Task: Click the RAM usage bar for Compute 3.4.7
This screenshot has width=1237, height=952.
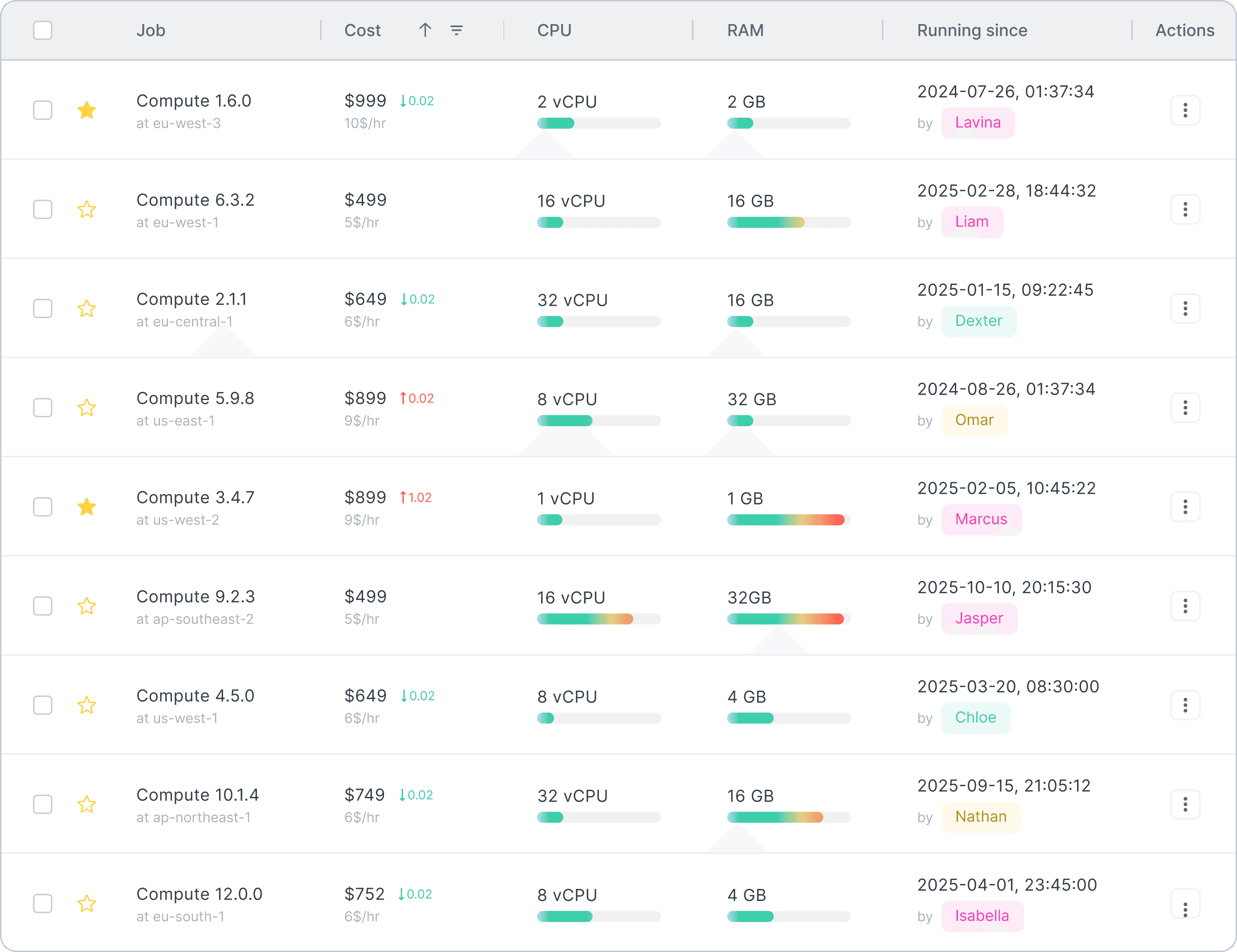Action: 788,520
